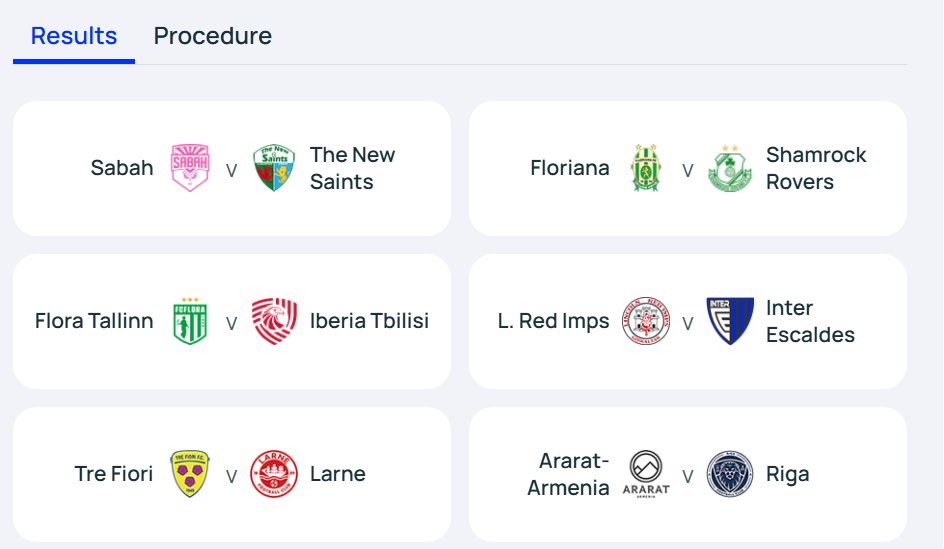This screenshot has width=944, height=549.
Task: Click the Lincoln Red Imps round crest
Action: tap(645, 321)
